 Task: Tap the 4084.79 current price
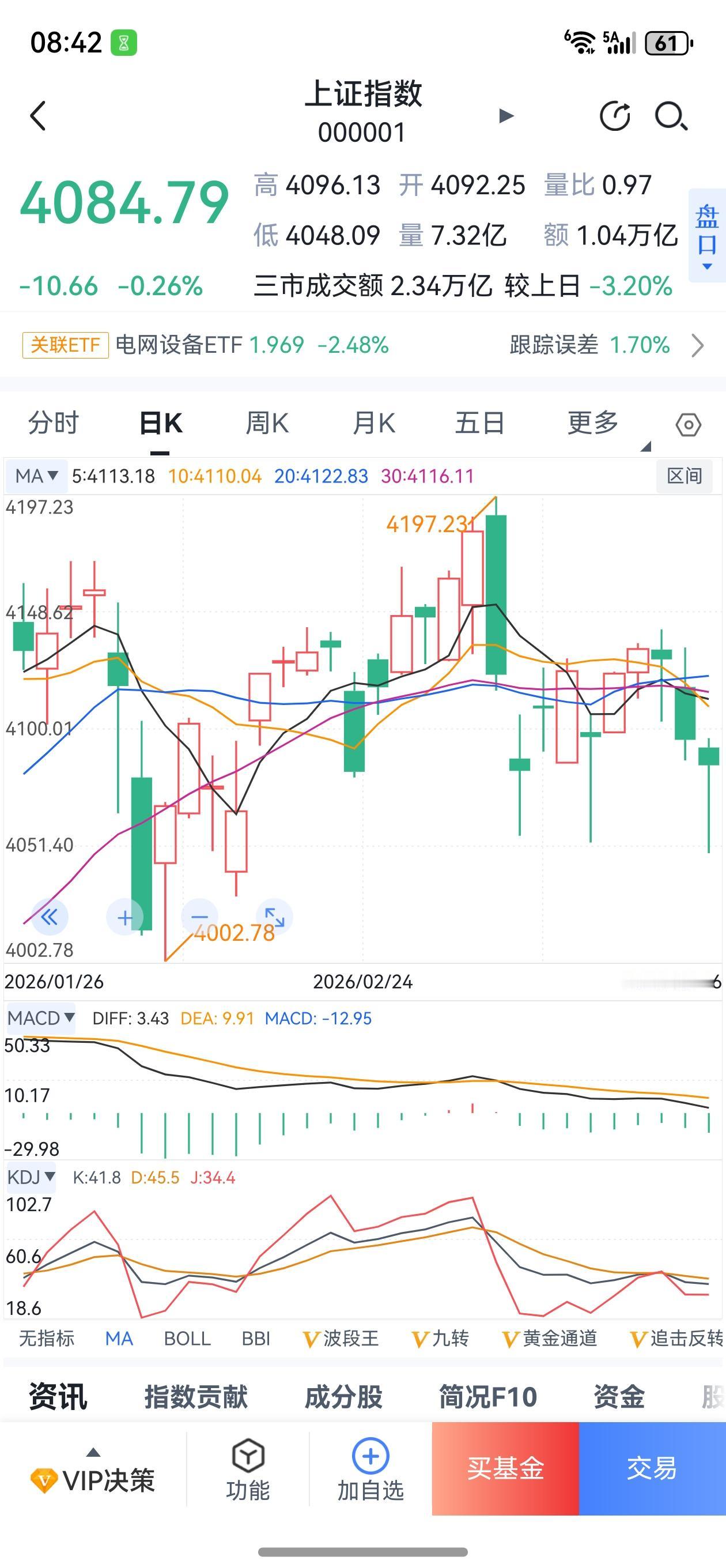pyautogui.click(x=124, y=203)
